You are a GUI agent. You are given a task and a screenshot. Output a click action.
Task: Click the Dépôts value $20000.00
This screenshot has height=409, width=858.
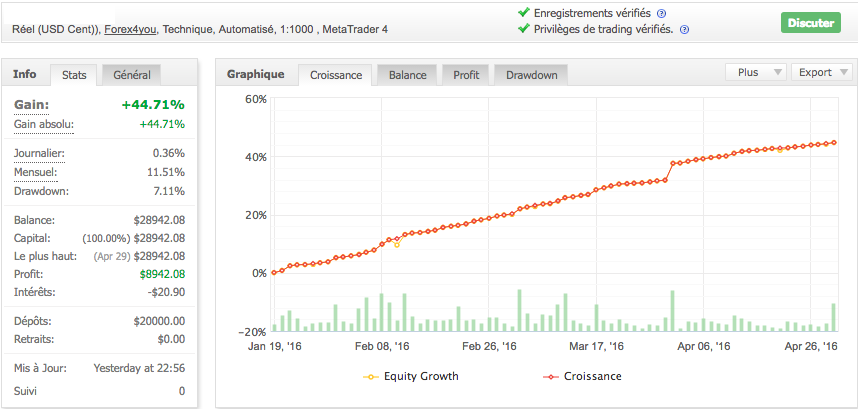pyautogui.click(x=159, y=321)
